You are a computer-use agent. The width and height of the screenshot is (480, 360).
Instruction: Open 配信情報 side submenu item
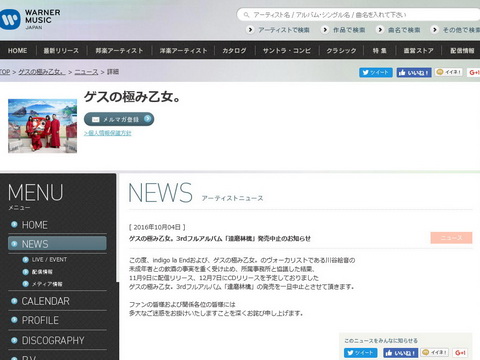click(x=42, y=272)
